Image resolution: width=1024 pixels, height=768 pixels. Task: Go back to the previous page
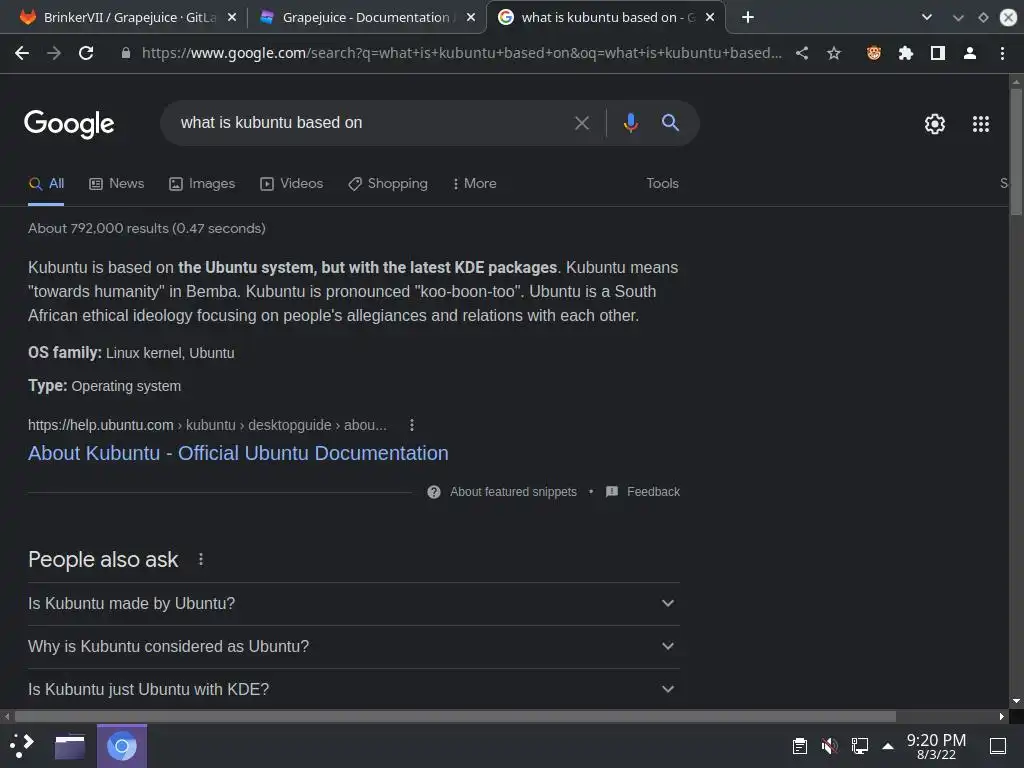(x=22, y=53)
